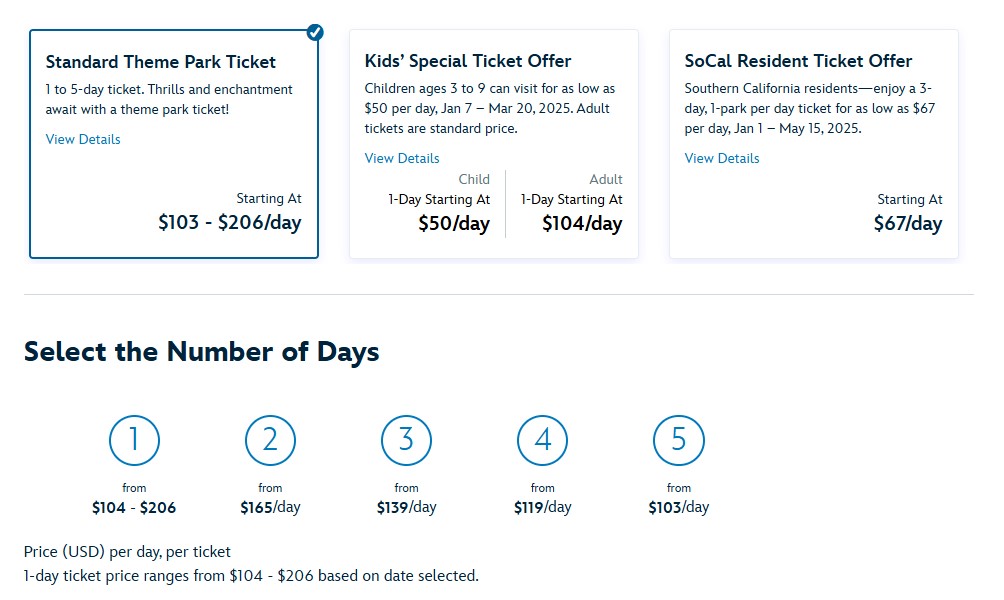Screen dimensions: 1004x600
Task: Select the 1-day circle option
Action: click(134, 440)
